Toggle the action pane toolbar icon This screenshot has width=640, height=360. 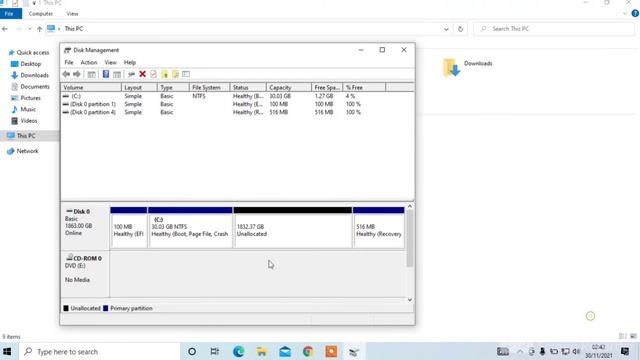117,74
